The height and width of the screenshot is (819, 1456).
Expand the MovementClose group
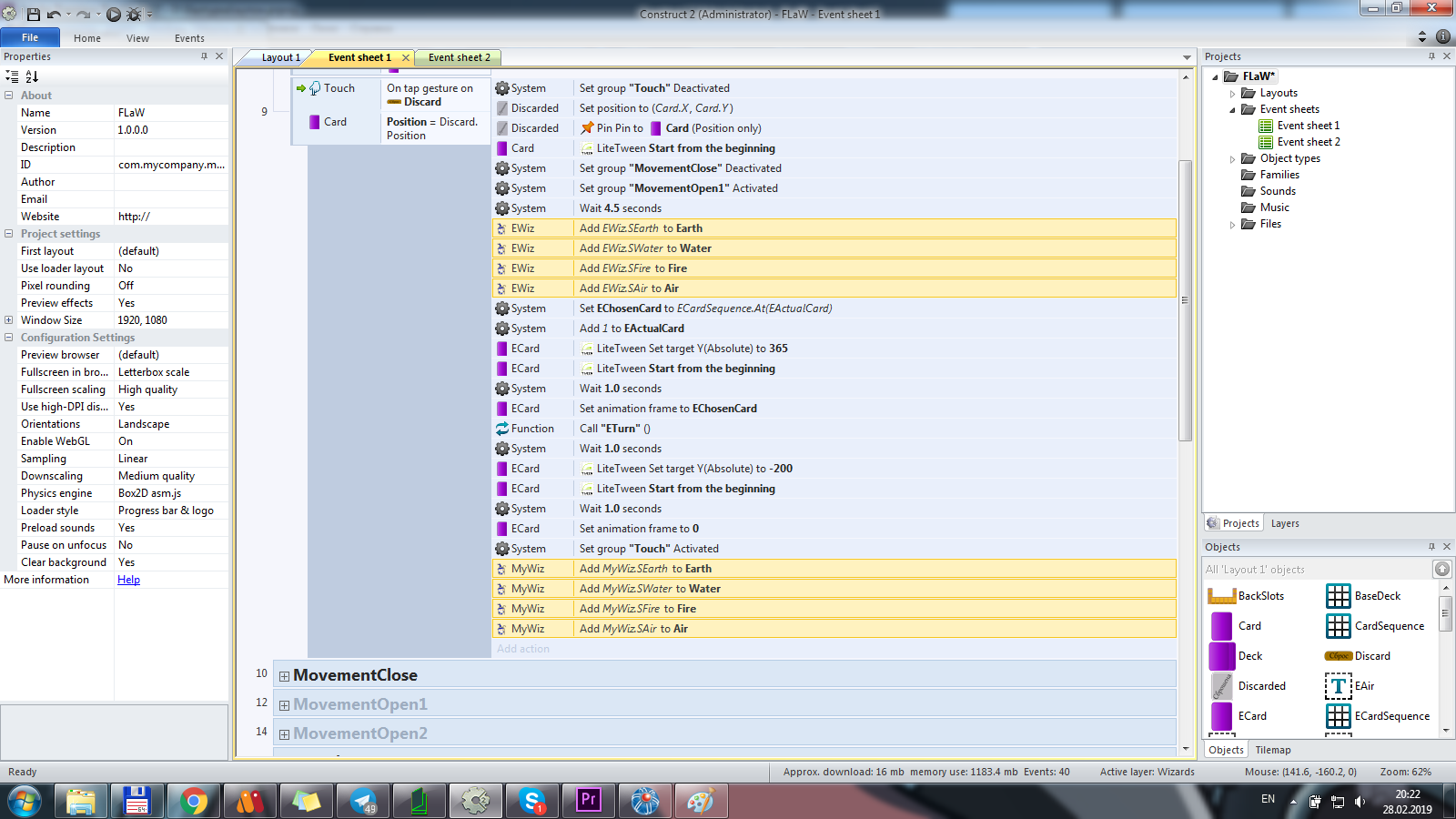click(284, 676)
